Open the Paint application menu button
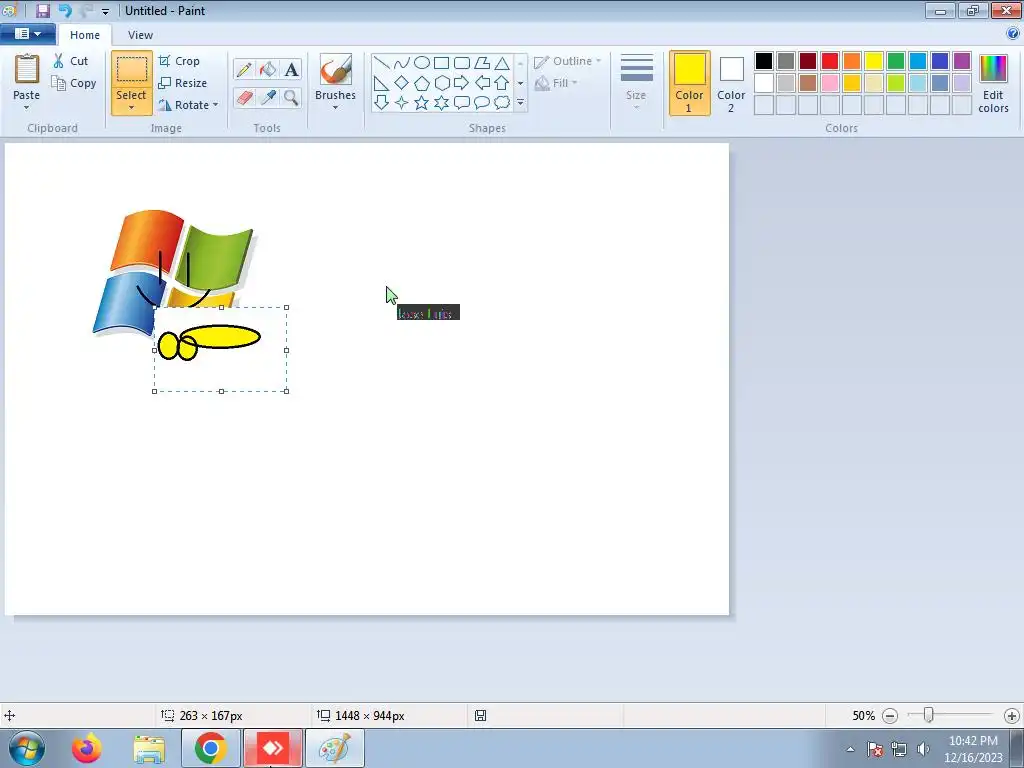The width and height of the screenshot is (1024, 768). [x=28, y=34]
